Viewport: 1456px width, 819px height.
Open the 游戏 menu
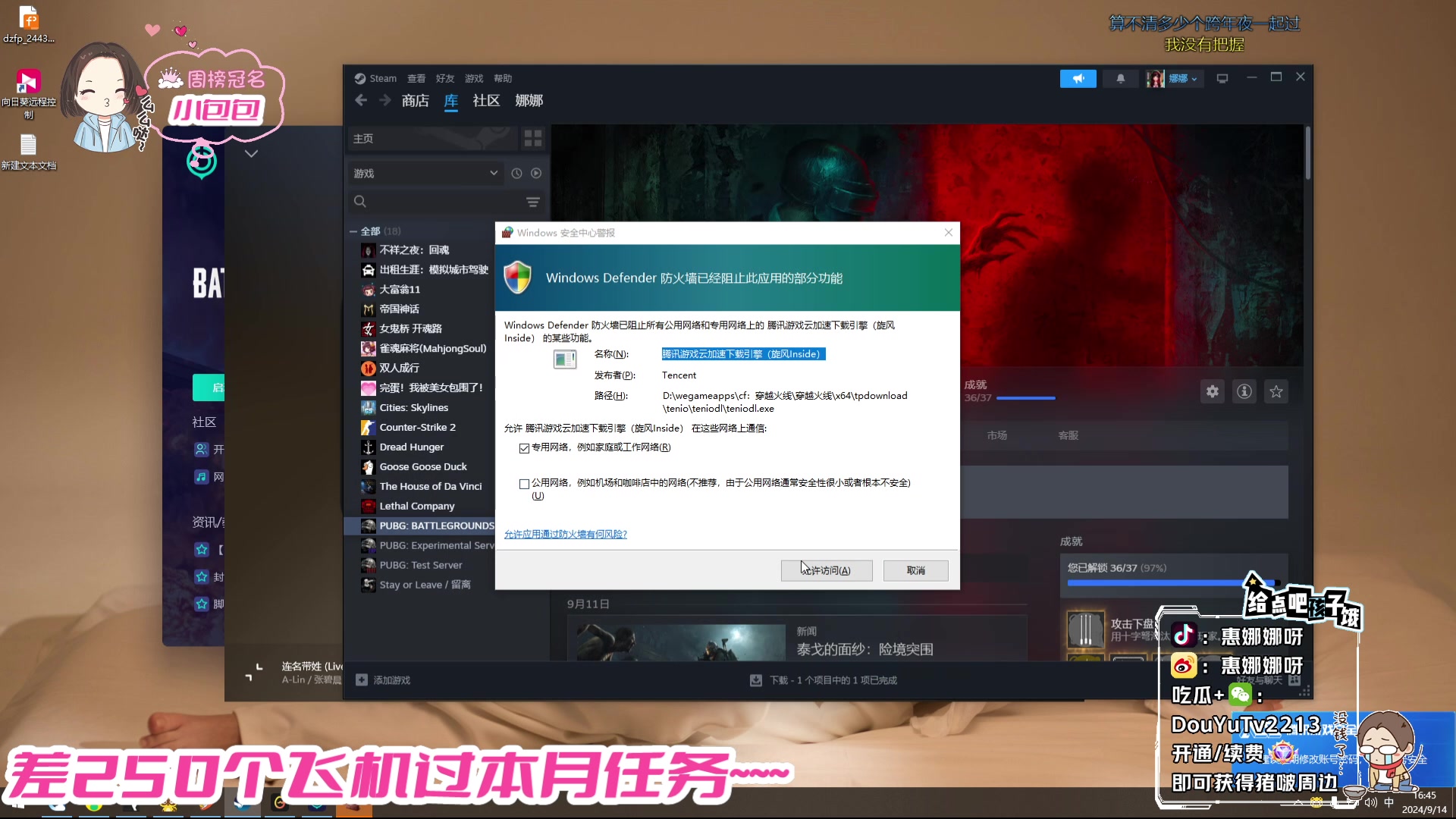(x=474, y=78)
